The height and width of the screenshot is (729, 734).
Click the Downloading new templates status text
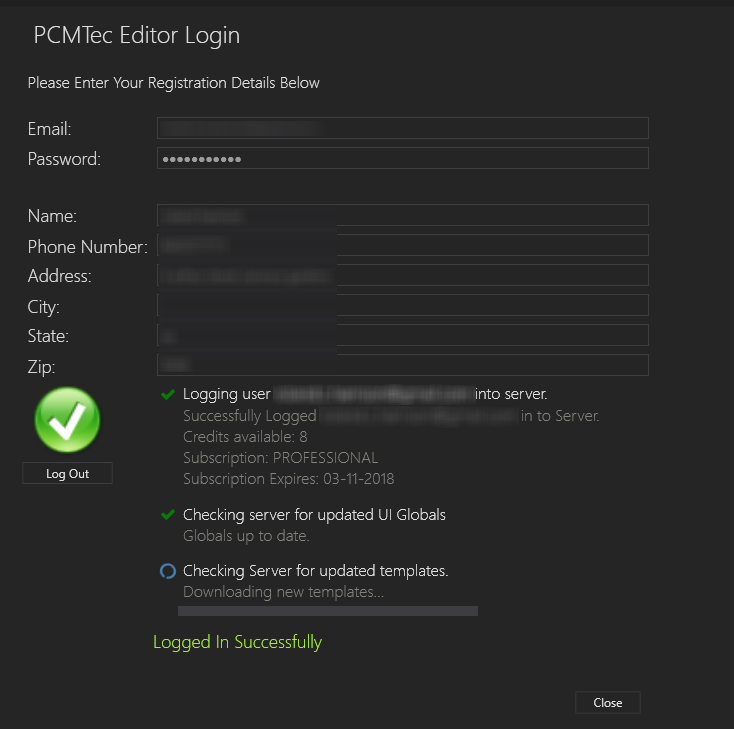[x=283, y=592]
